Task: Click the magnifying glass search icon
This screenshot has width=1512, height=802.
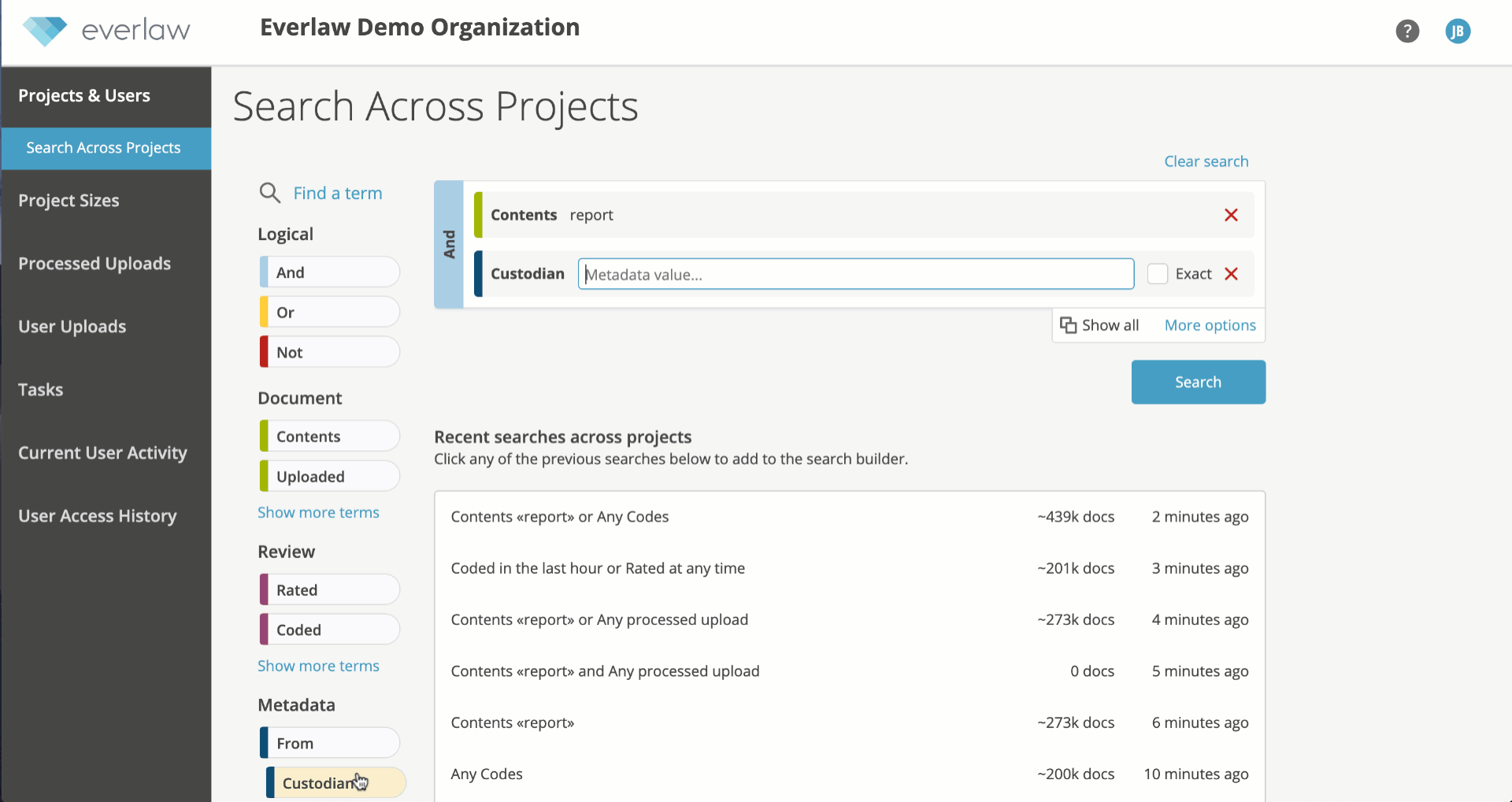Action: (x=270, y=193)
